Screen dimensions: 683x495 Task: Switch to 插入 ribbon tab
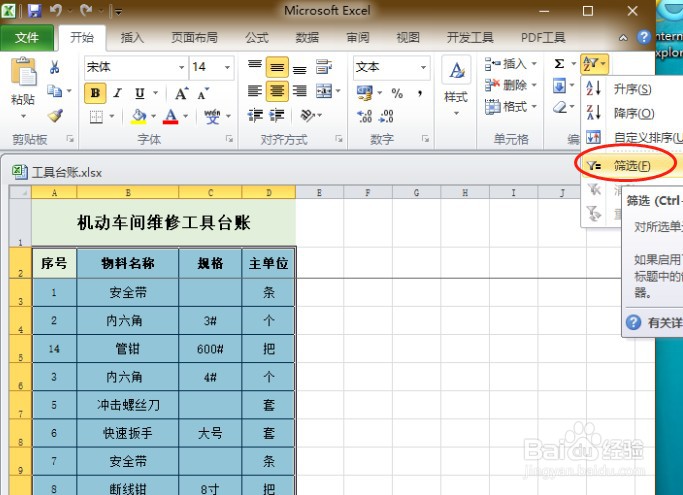(132, 38)
